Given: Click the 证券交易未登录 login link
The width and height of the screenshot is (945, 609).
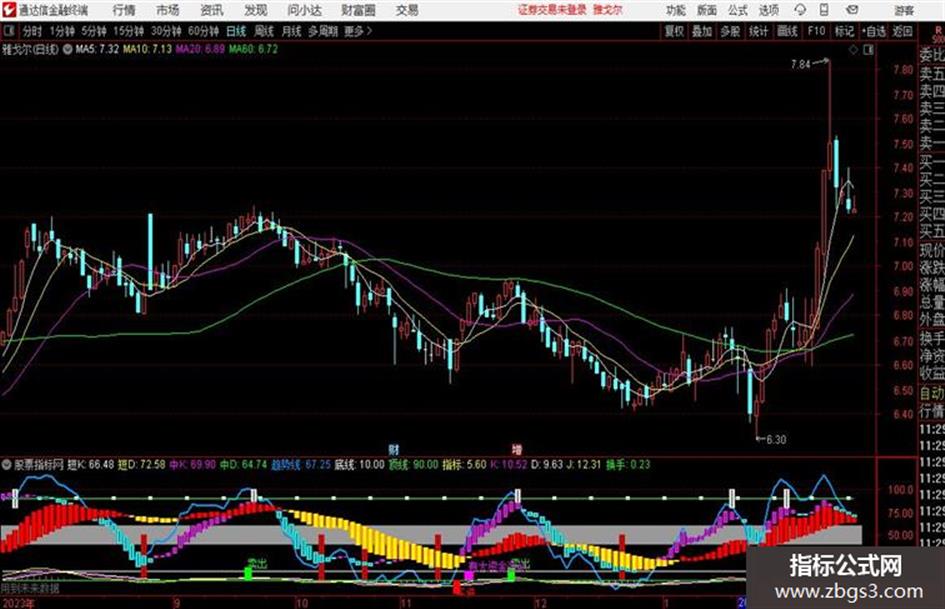Looking at the screenshot, I should (553, 10).
